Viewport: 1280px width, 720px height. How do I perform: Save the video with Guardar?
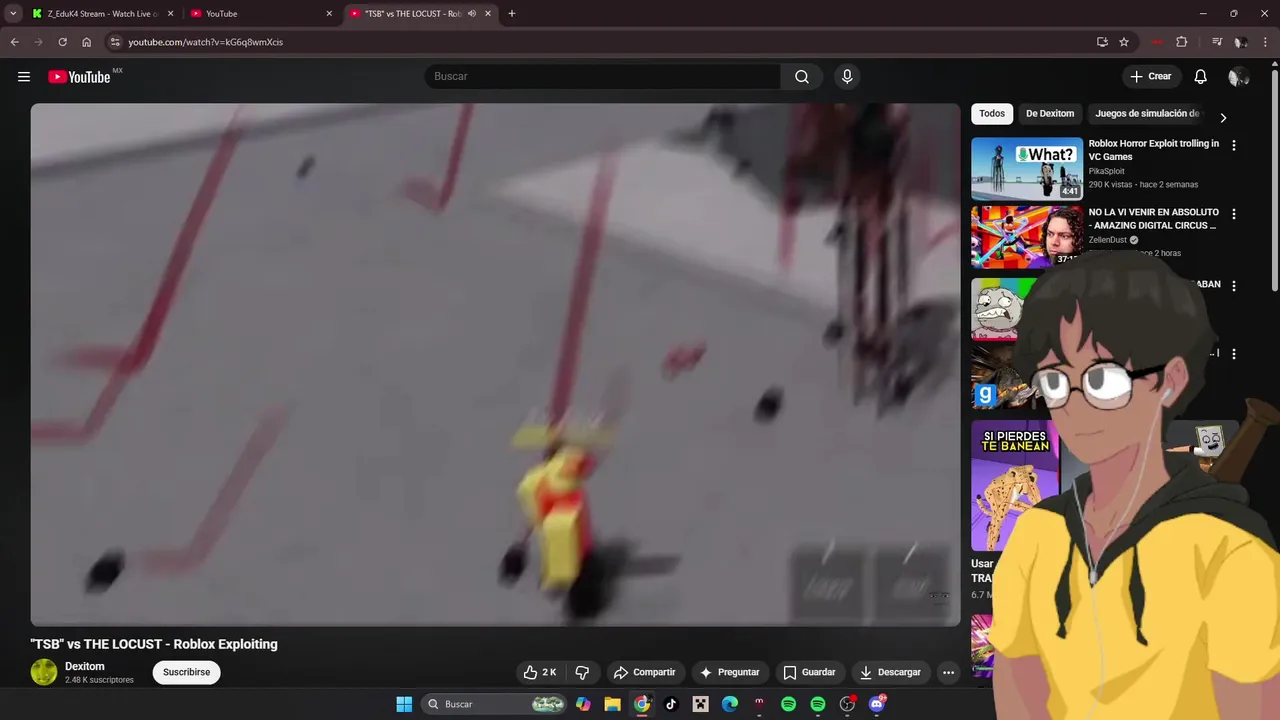tap(810, 673)
